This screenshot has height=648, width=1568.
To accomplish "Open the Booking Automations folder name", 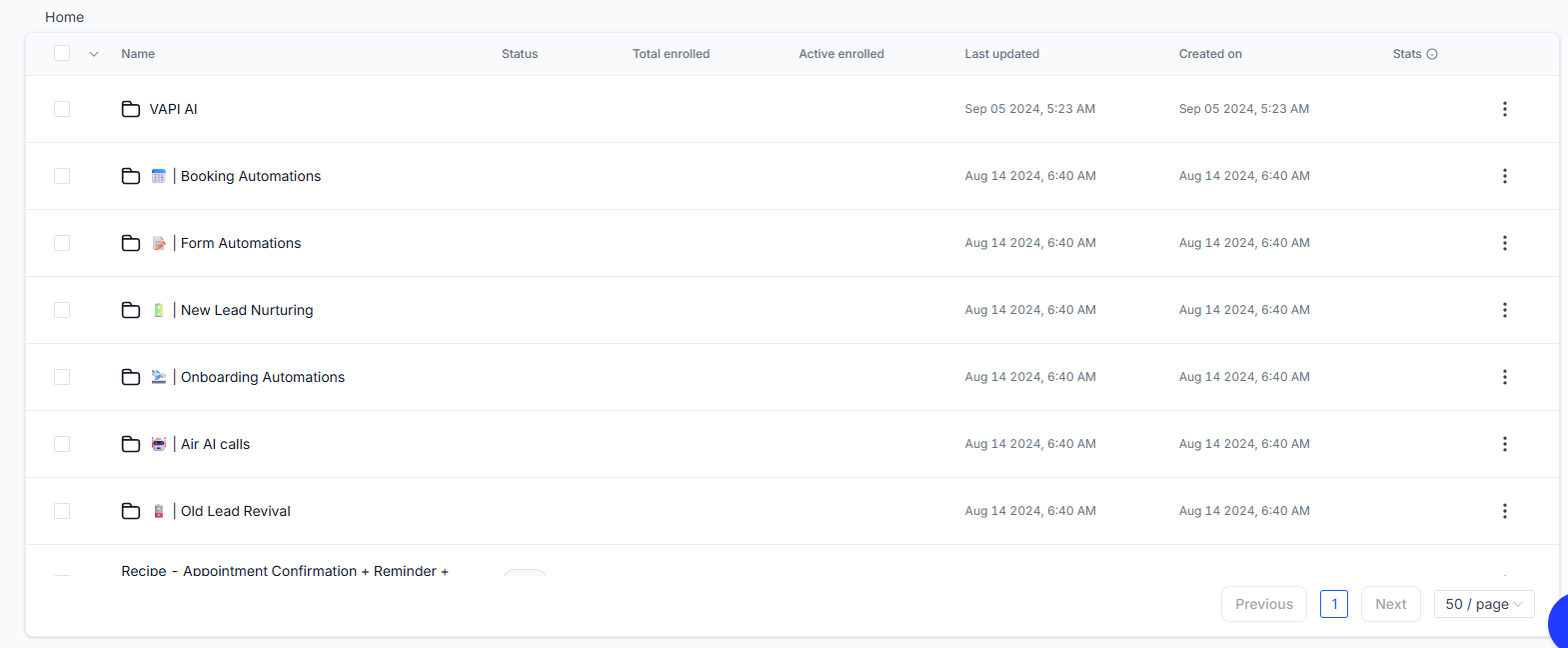I will tap(251, 176).
